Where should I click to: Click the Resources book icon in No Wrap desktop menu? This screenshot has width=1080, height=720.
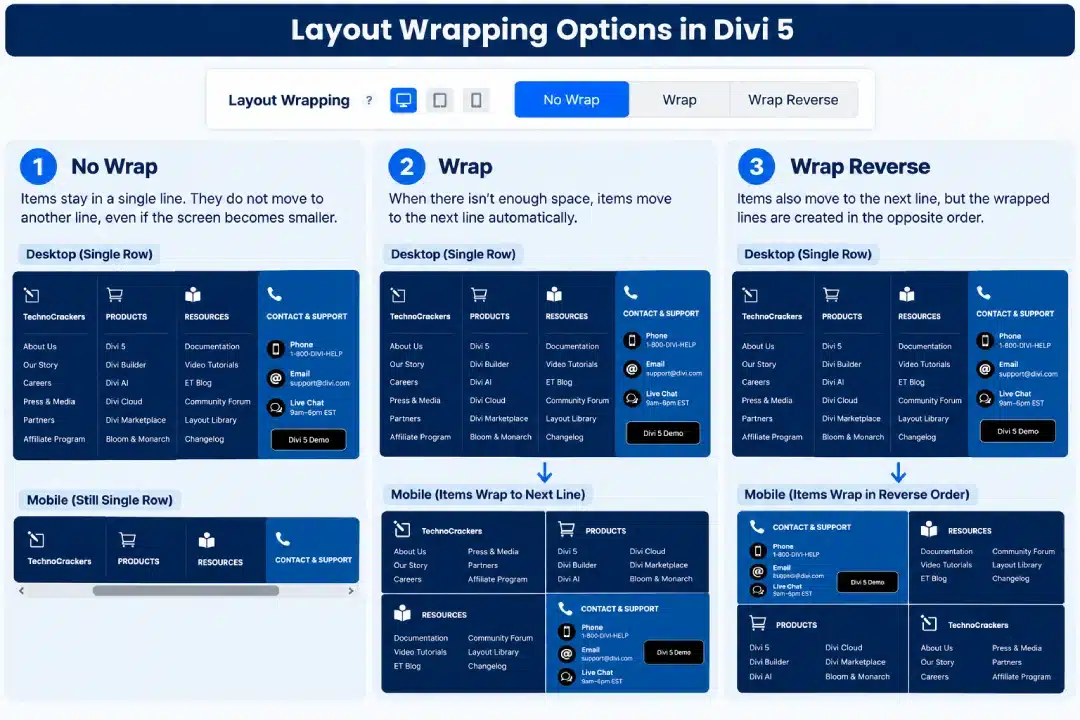pyautogui.click(x=193, y=295)
